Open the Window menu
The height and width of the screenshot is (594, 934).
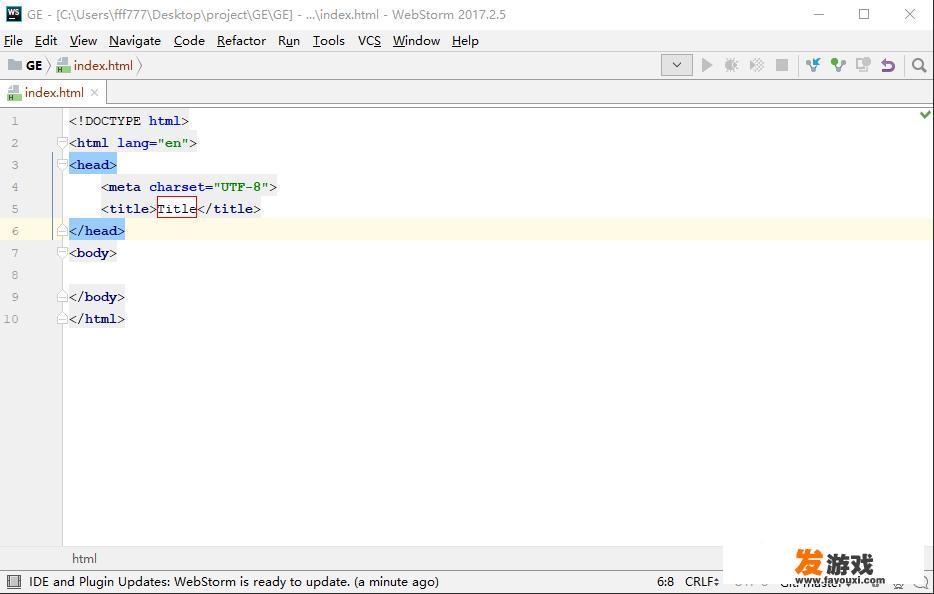416,41
